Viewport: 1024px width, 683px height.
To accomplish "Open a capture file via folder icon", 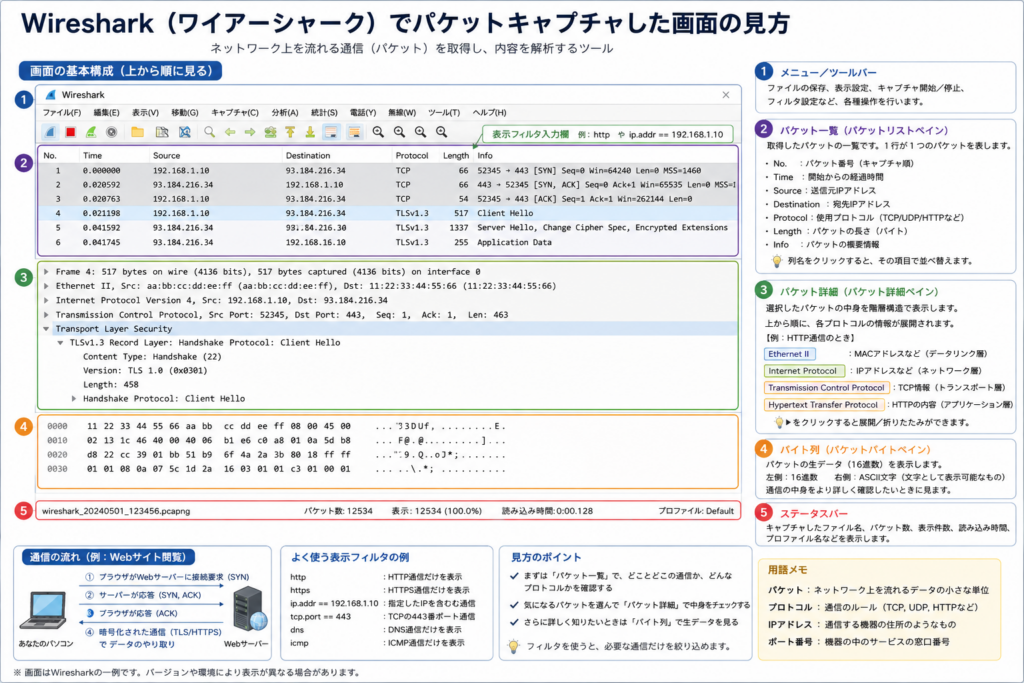I will pyautogui.click(x=137, y=132).
